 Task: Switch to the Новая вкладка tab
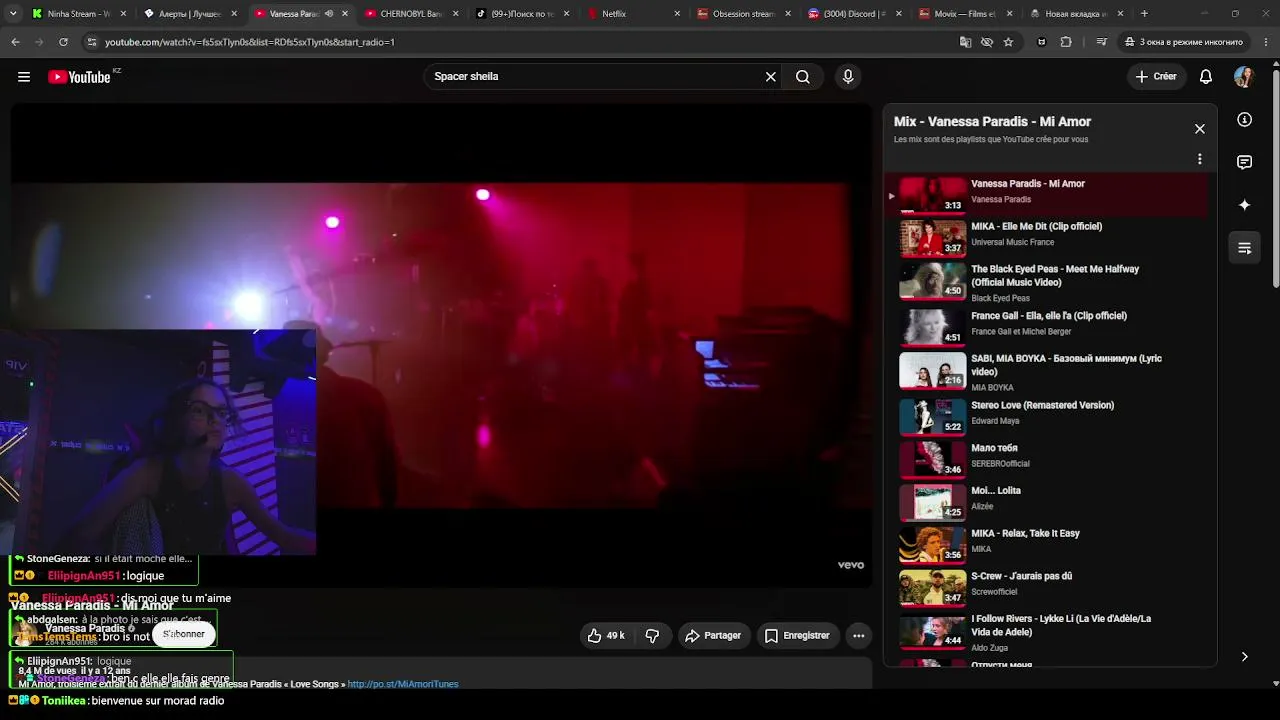pyautogui.click(x=1078, y=14)
